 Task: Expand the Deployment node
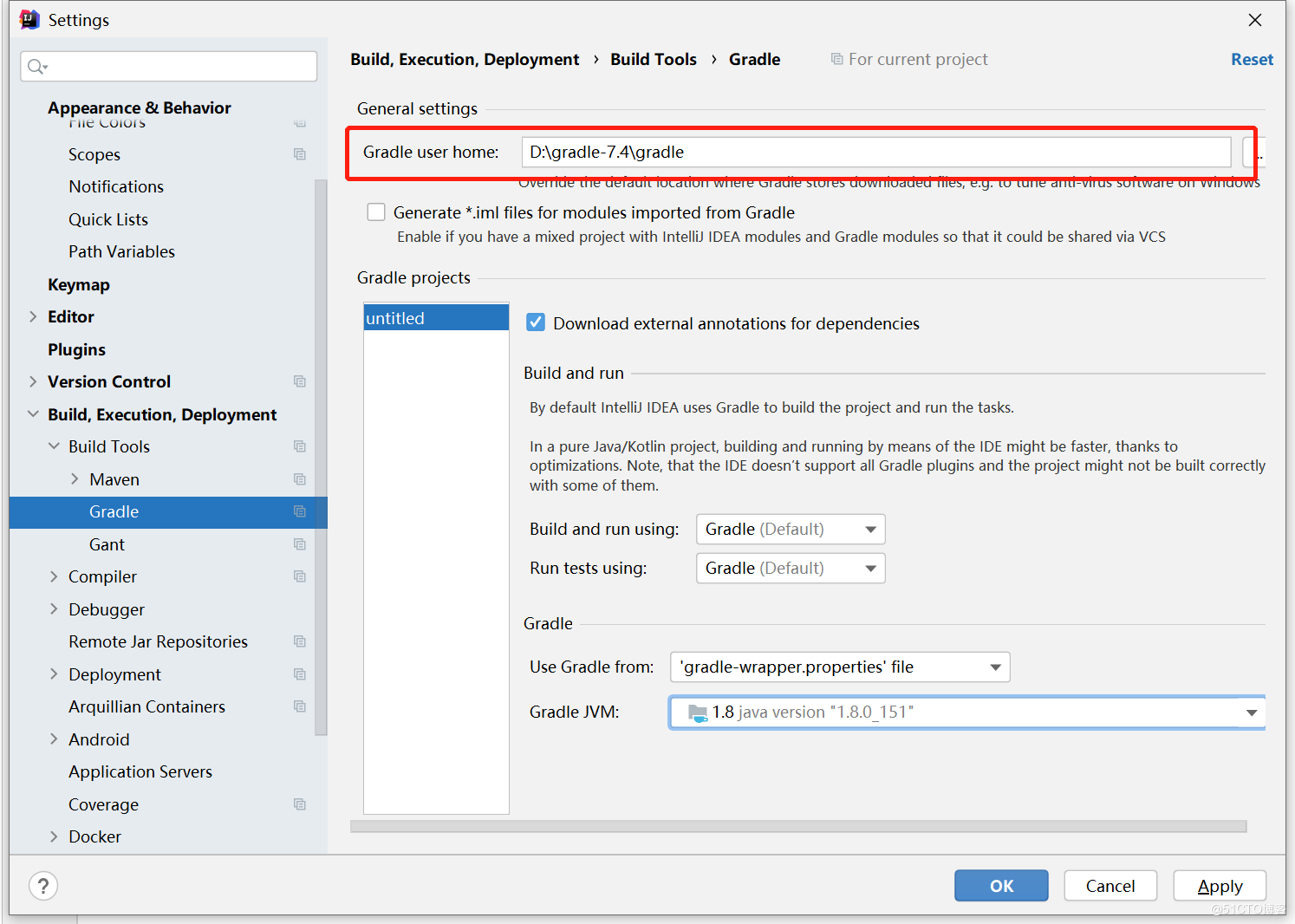[x=54, y=674]
